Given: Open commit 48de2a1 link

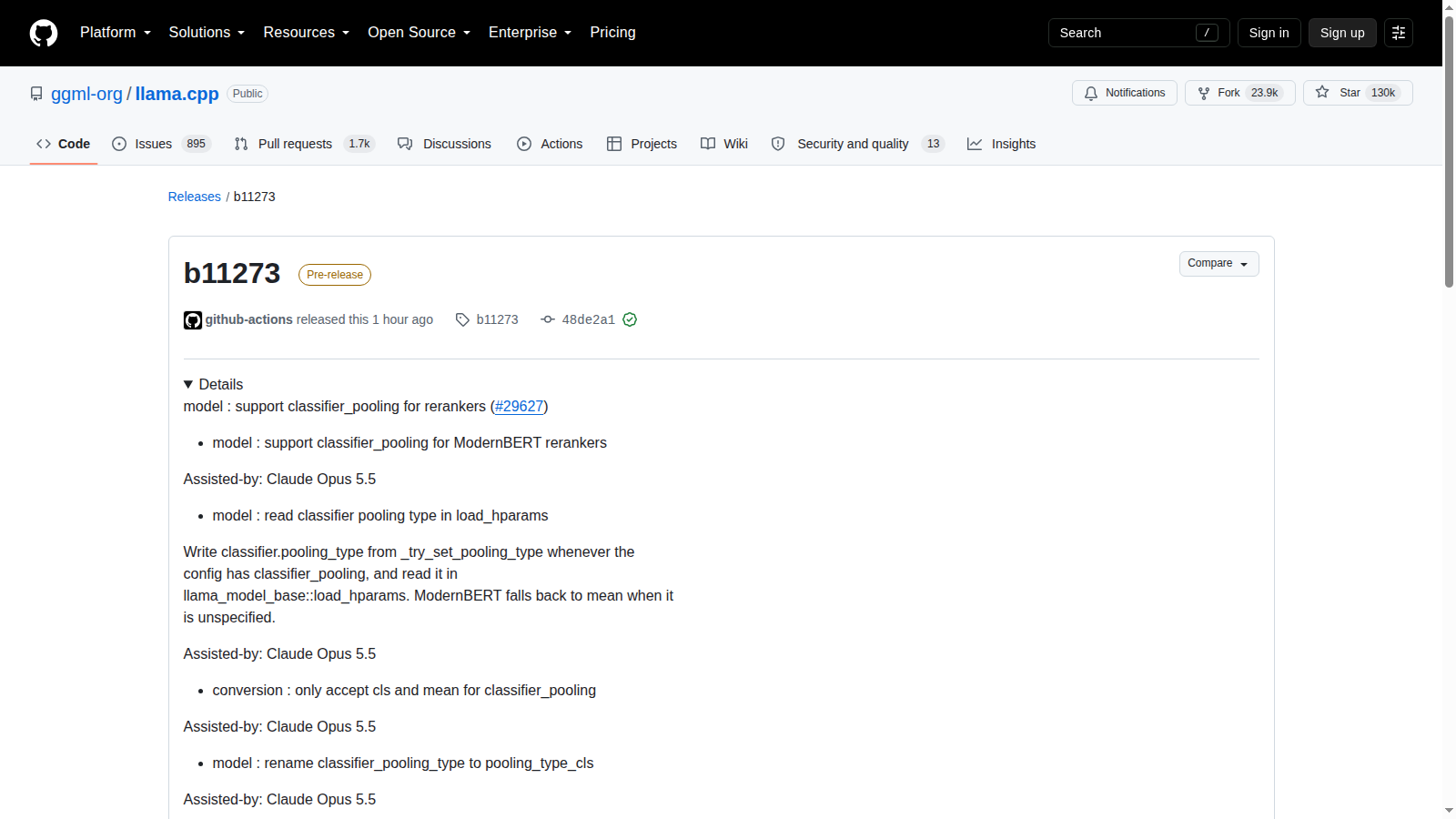Looking at the screenshot, I should (589, 319).
